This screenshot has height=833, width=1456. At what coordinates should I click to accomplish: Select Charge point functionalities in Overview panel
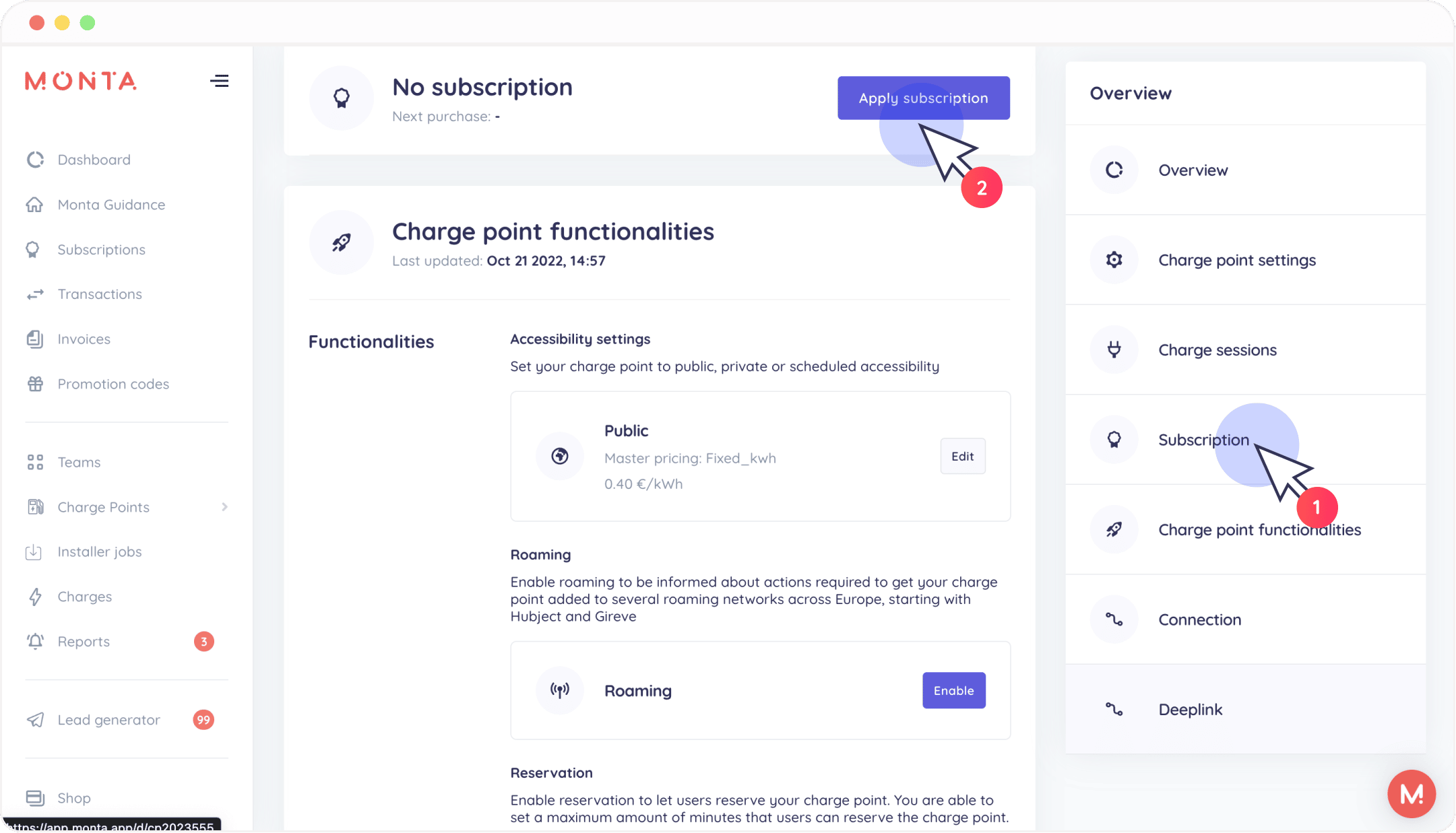point(1245,529)
